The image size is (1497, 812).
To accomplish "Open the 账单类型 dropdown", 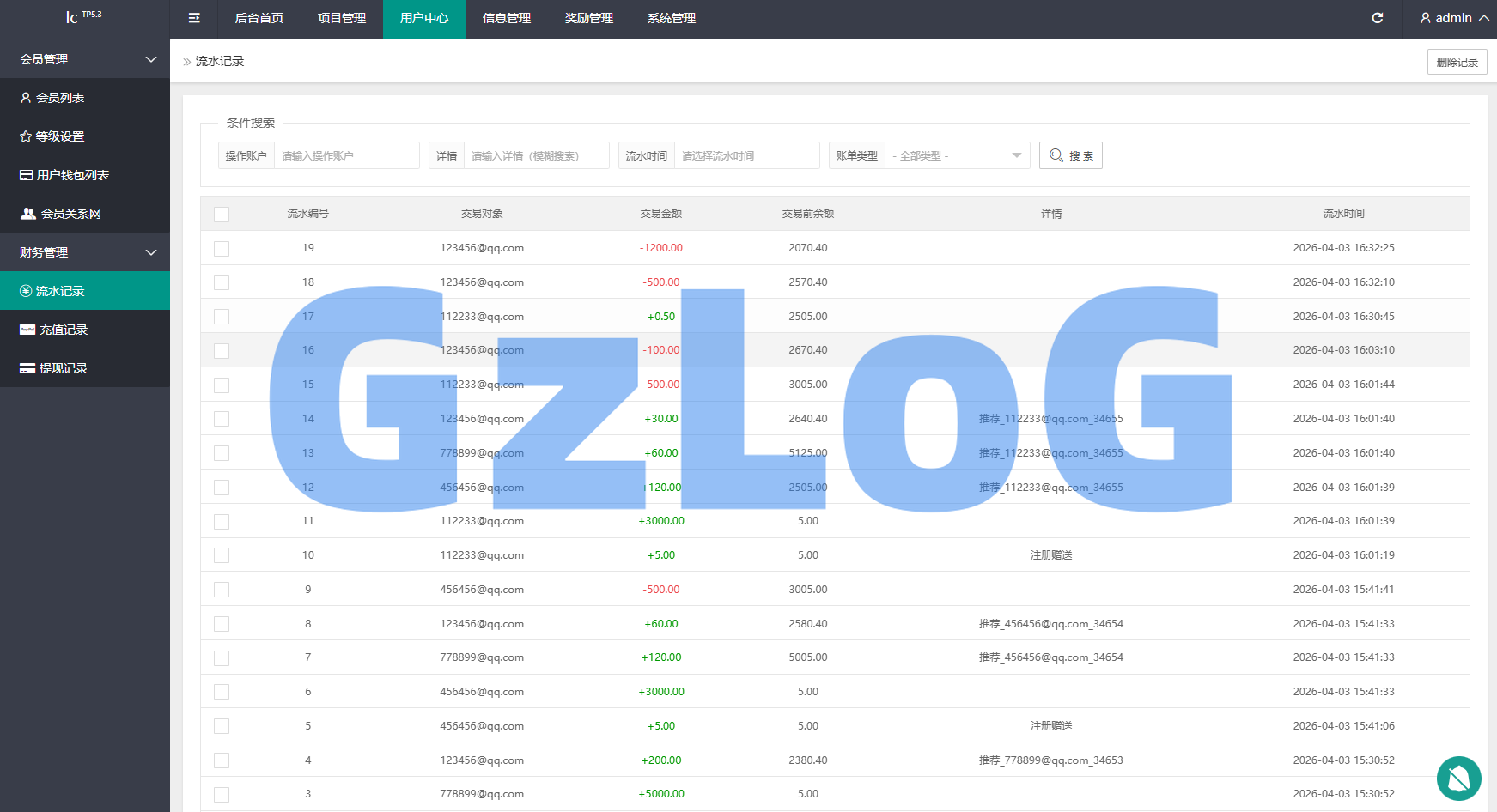I will (x=957, y=155).
